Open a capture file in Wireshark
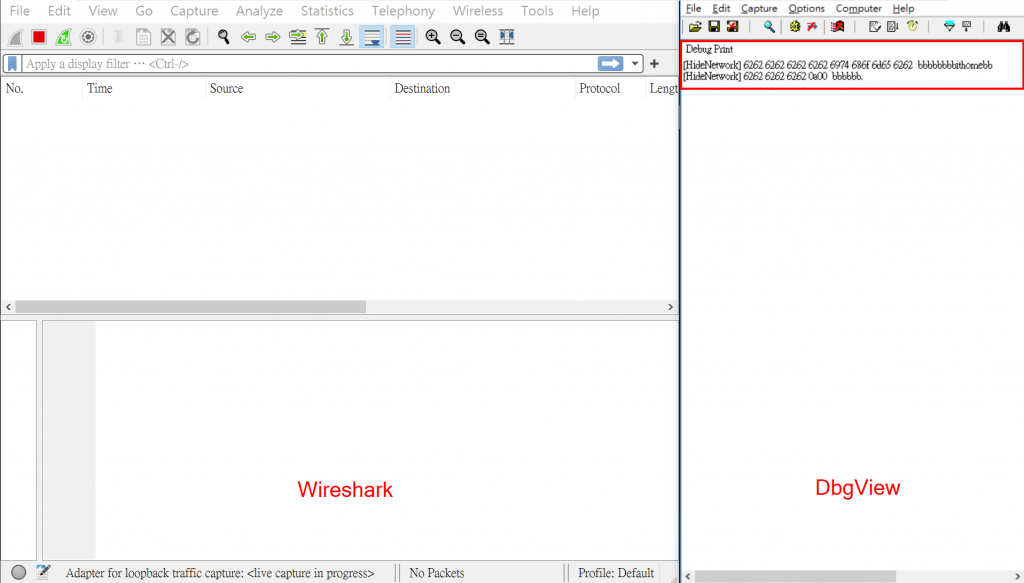 118,37
